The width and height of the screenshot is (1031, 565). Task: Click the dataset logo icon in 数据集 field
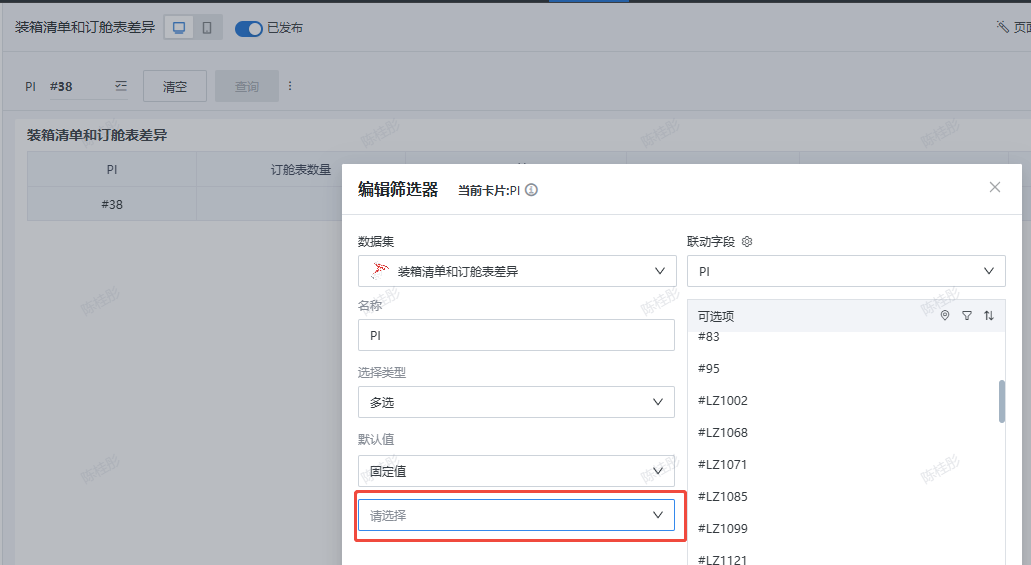click(379, 270)
